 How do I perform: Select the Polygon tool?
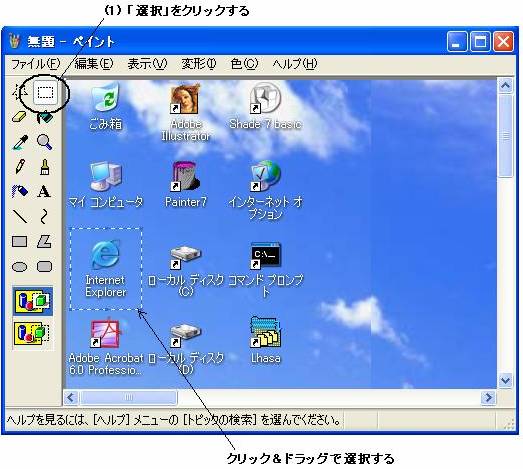pos(44,241)
